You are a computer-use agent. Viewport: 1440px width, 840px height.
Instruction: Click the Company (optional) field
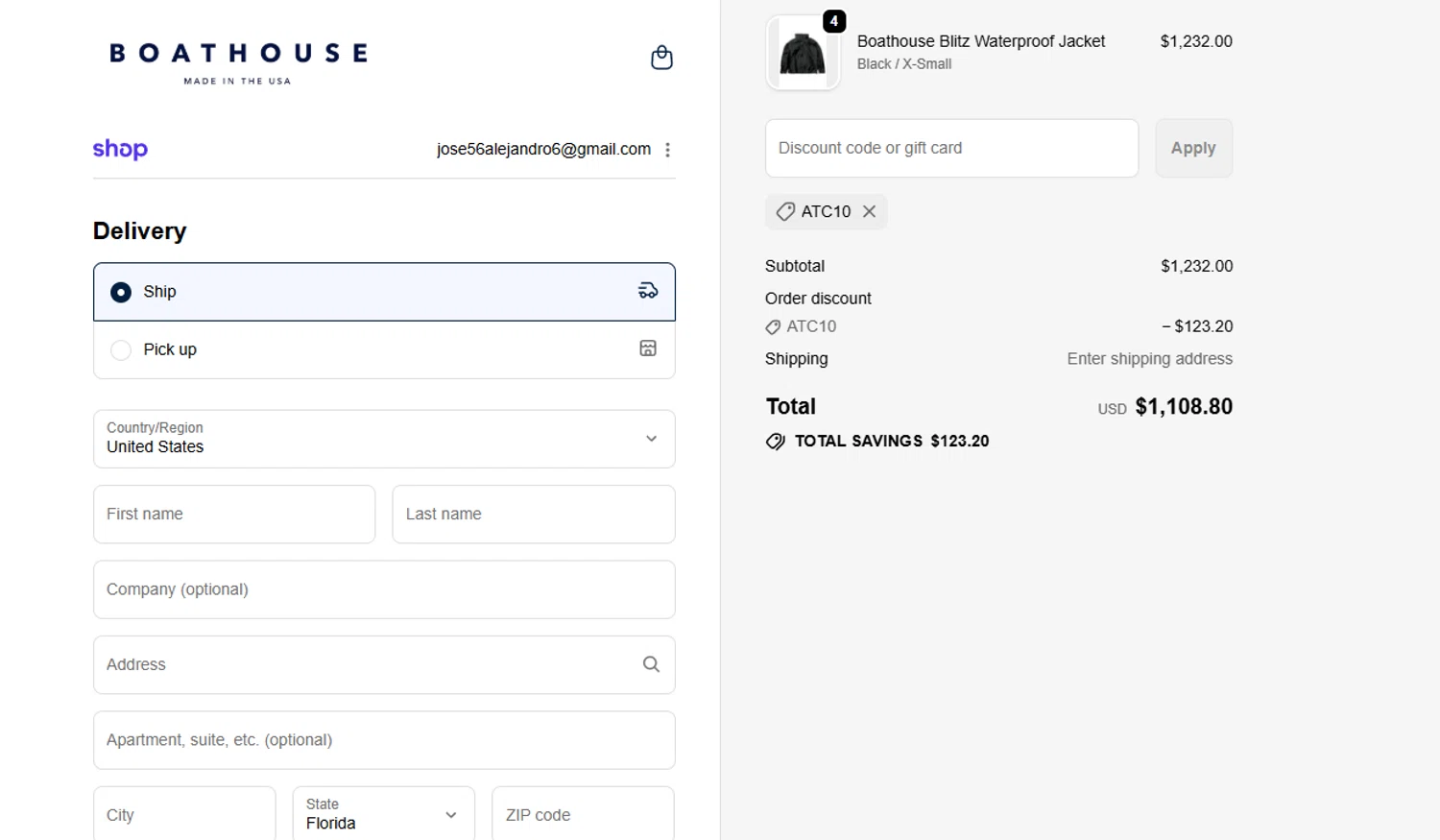pyautogui.click(x=384, y=589)
